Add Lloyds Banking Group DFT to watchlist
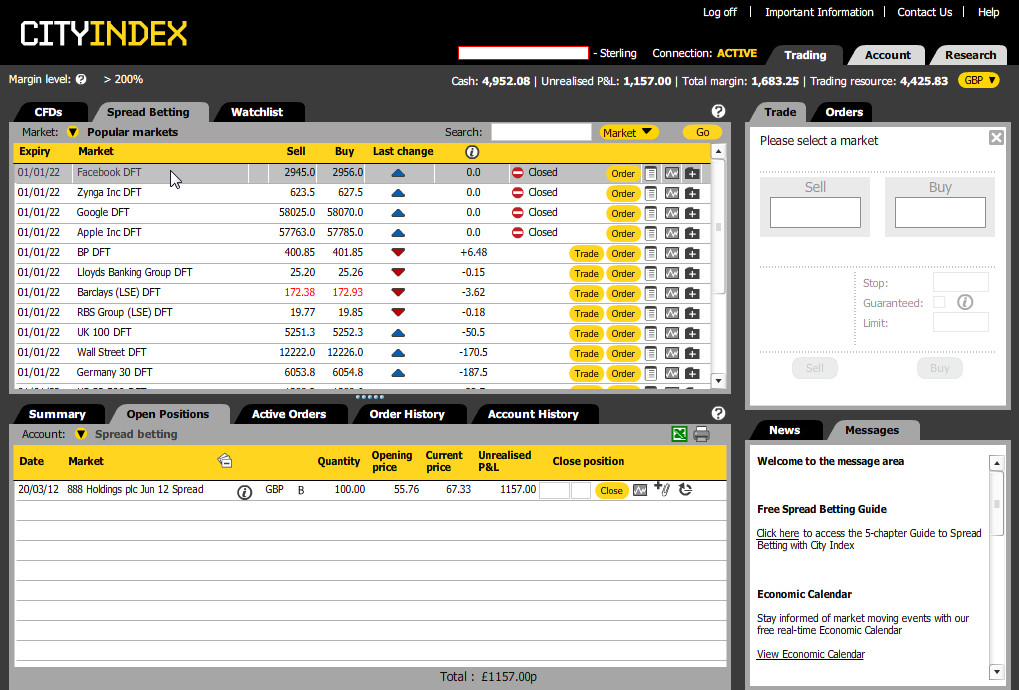 coord(692,274)
